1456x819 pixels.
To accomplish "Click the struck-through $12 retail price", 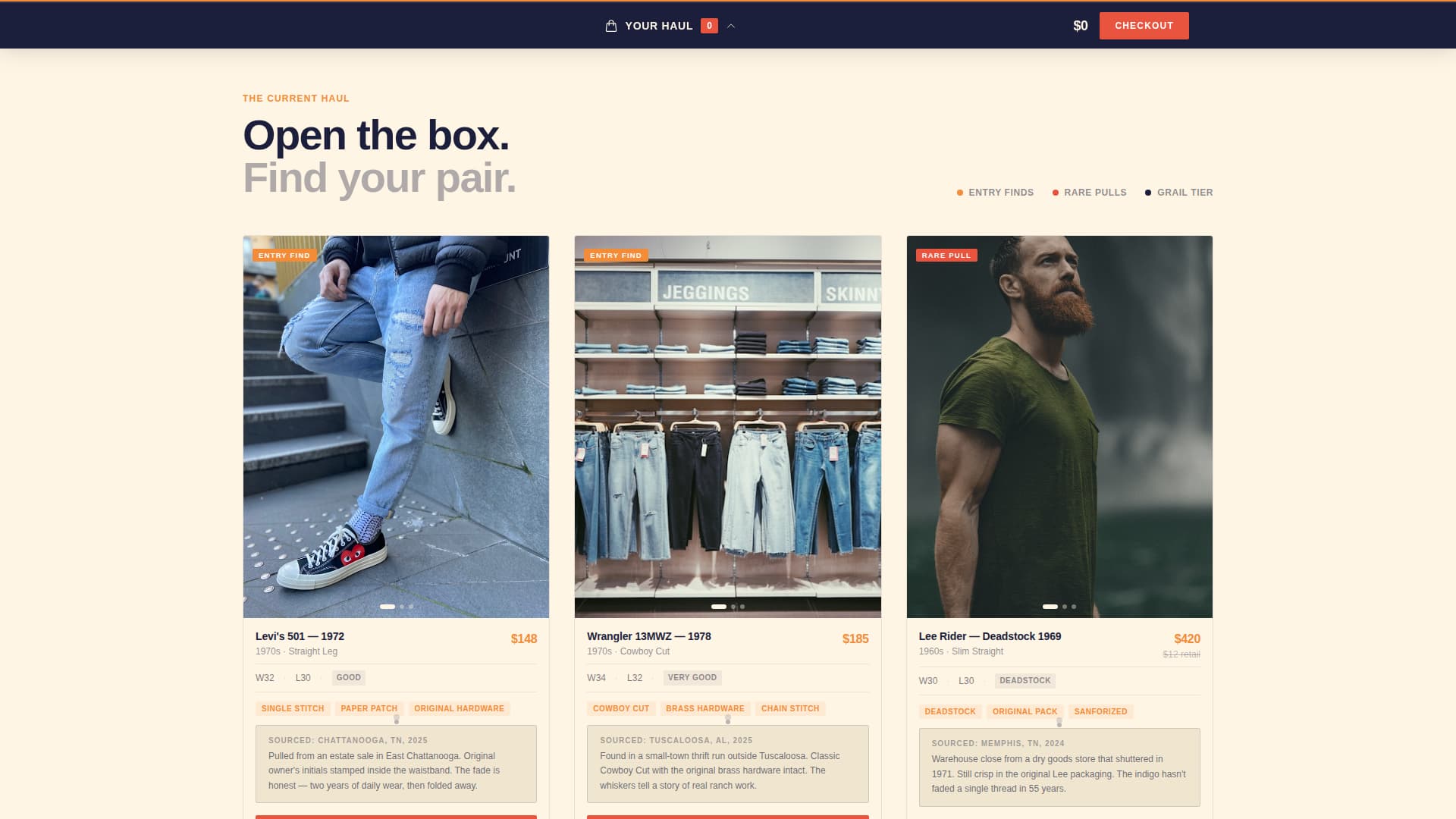I will [1181, 654].
